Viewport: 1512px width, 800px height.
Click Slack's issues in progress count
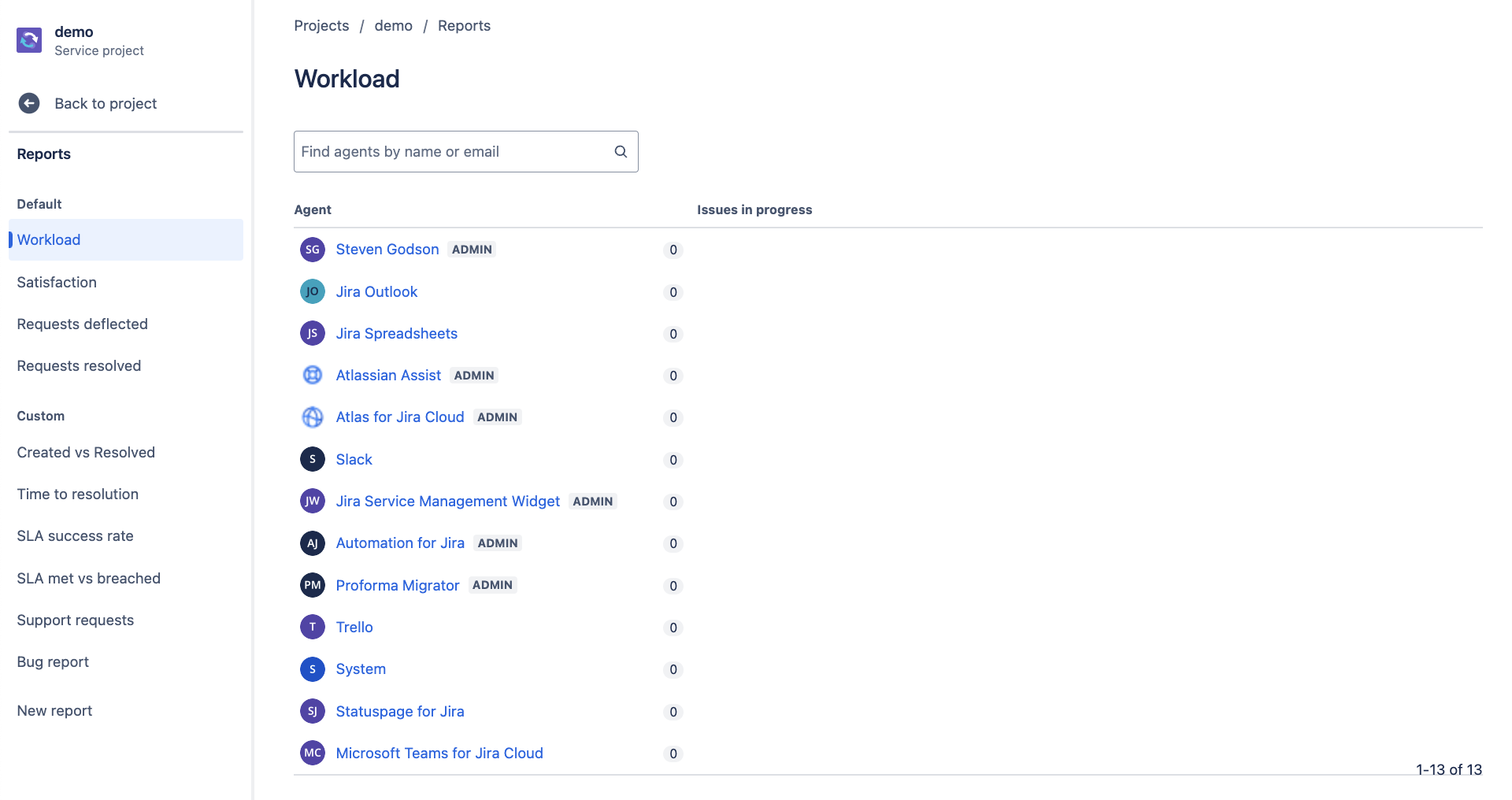tap(673, 460)
